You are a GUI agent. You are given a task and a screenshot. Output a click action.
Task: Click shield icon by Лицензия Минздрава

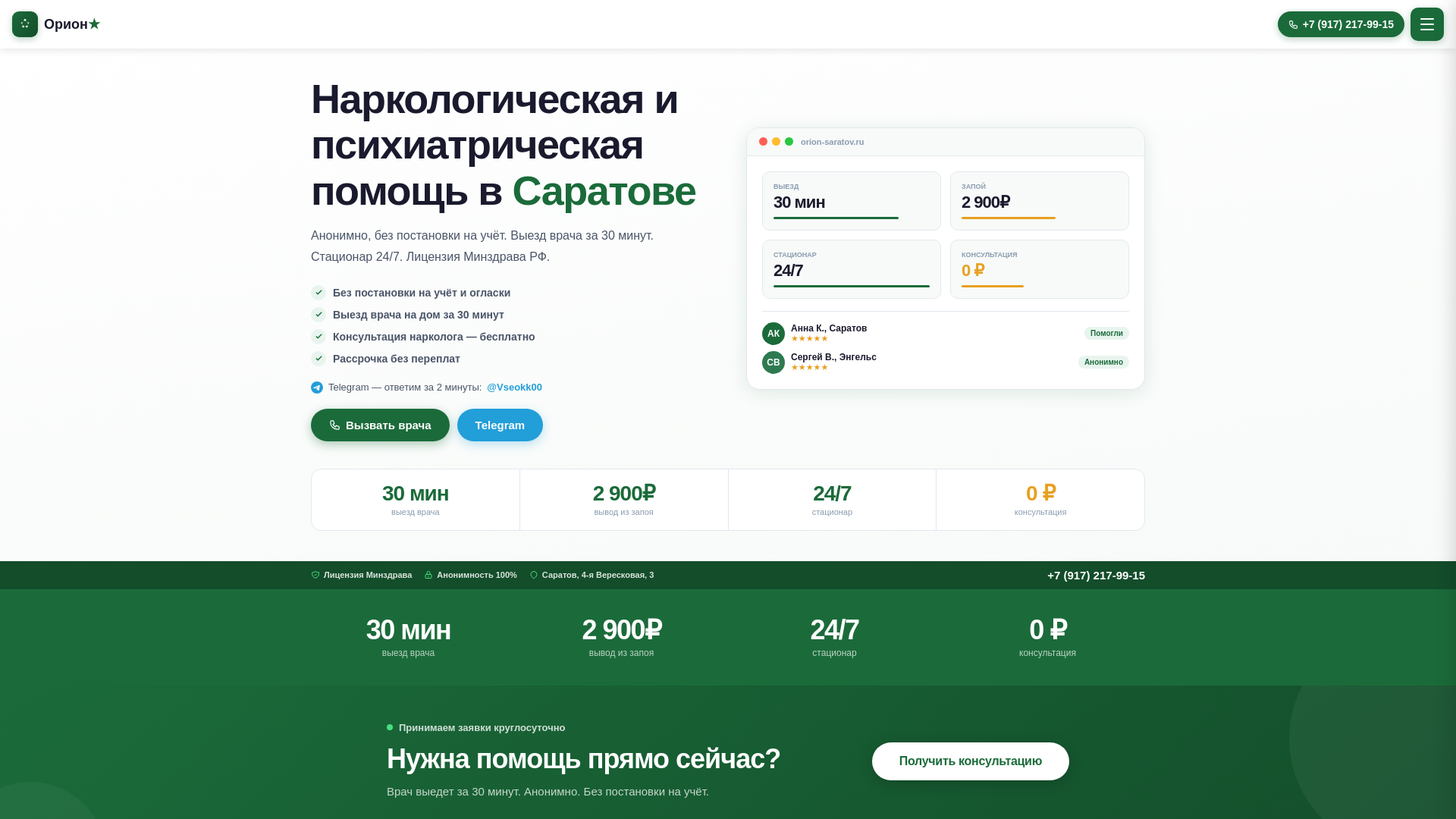(315, 576)
